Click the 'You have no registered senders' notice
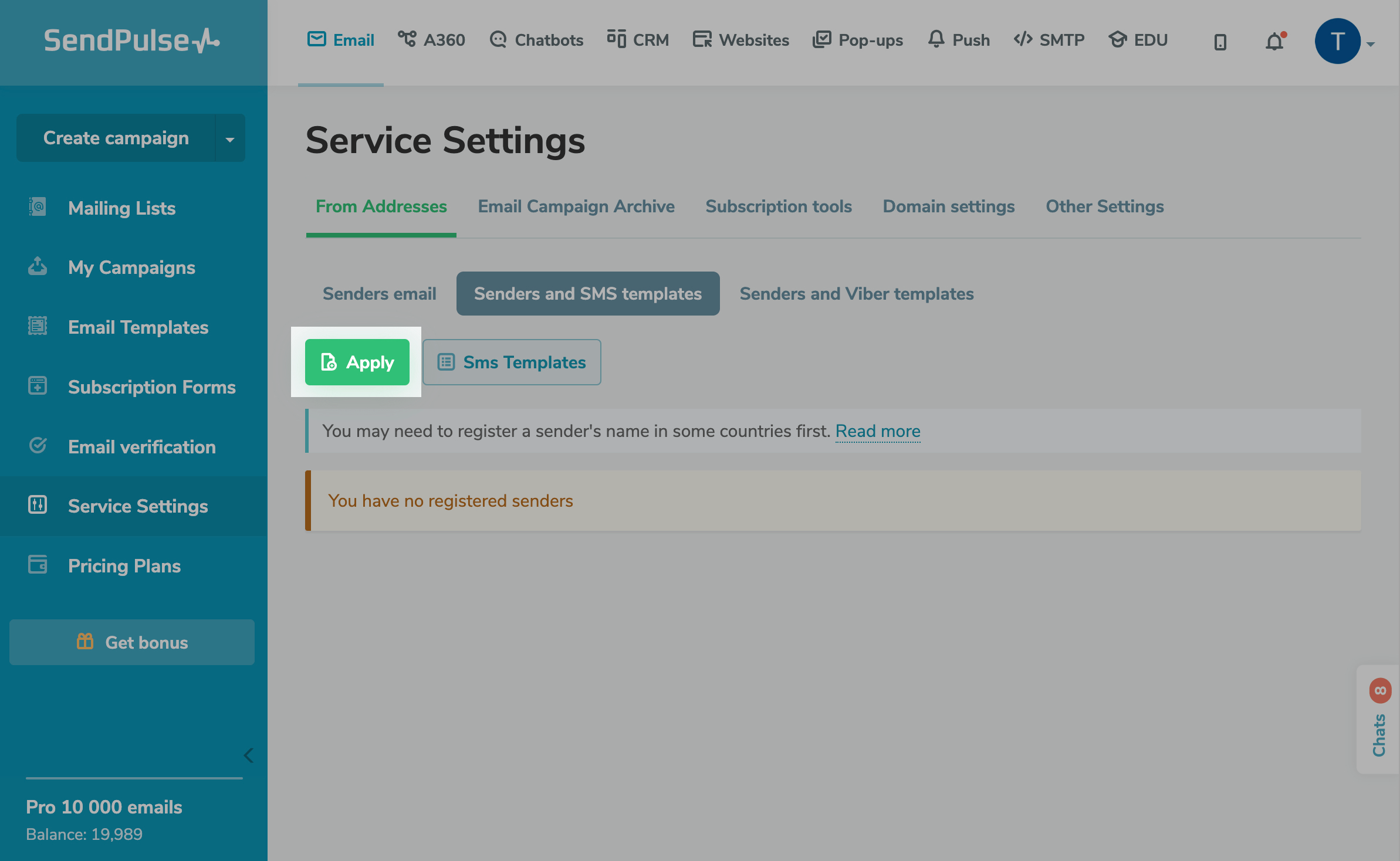This screenshot has height=861, width=1400. (x=833, y=500)
